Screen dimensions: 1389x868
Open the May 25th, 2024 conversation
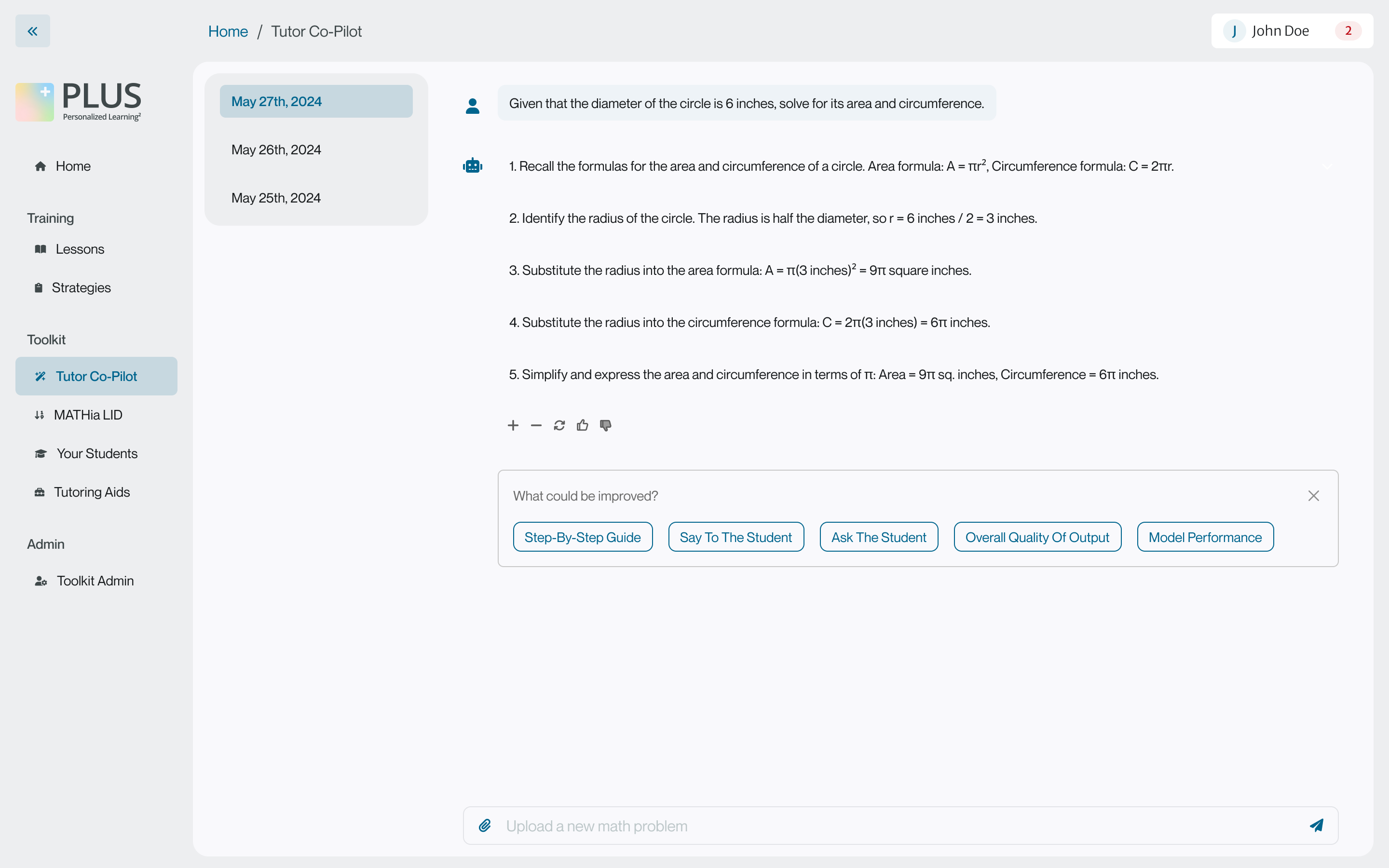click(x=276, y=198)
